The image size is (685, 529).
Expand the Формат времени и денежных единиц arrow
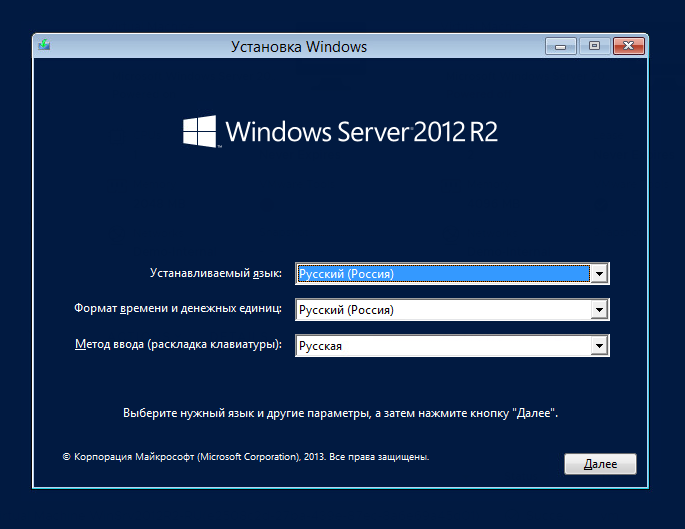point(599,310)
